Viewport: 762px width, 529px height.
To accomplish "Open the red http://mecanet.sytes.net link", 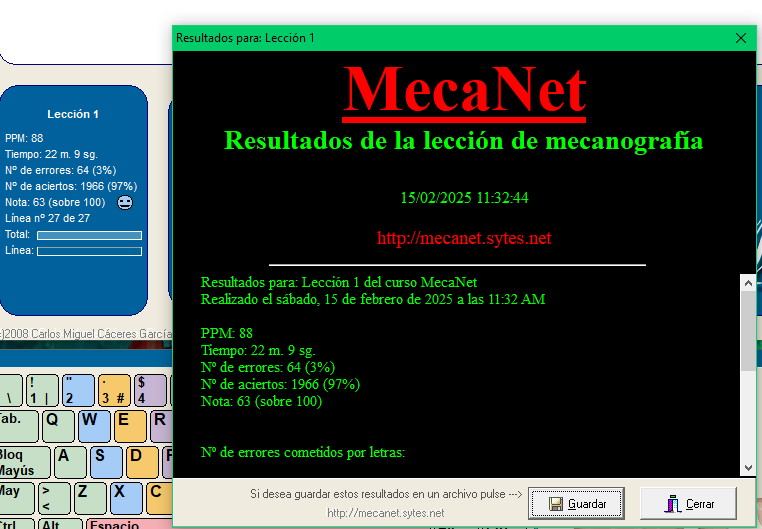I will pyautogui.click(x=464, y=238).
